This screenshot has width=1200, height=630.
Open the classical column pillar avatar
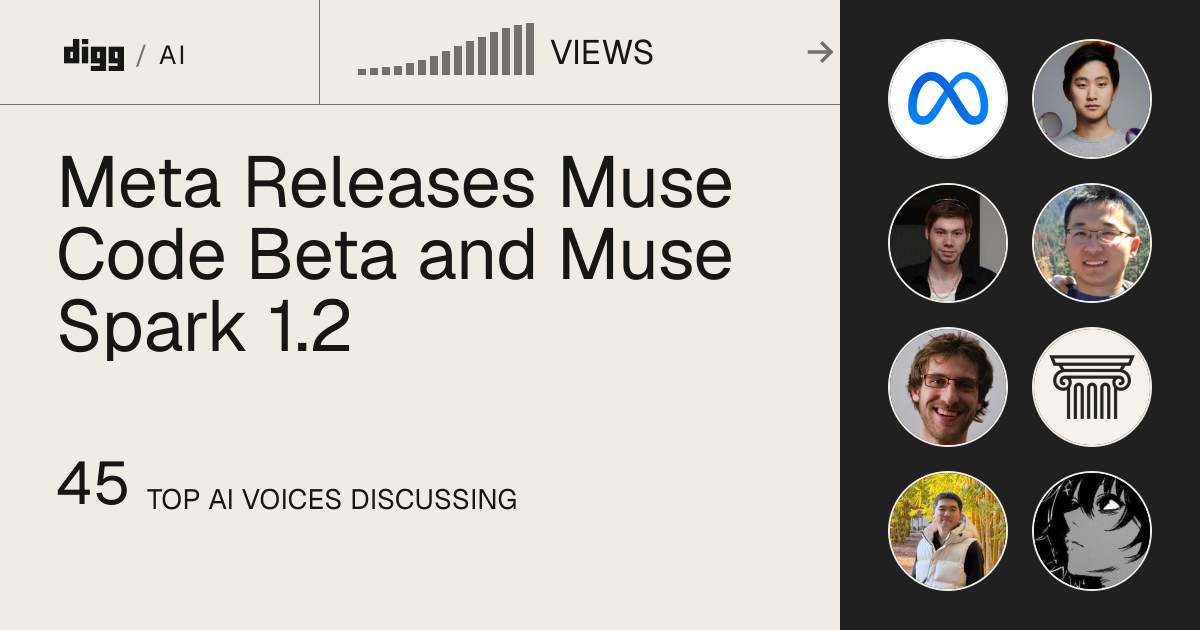point(1092,387)
